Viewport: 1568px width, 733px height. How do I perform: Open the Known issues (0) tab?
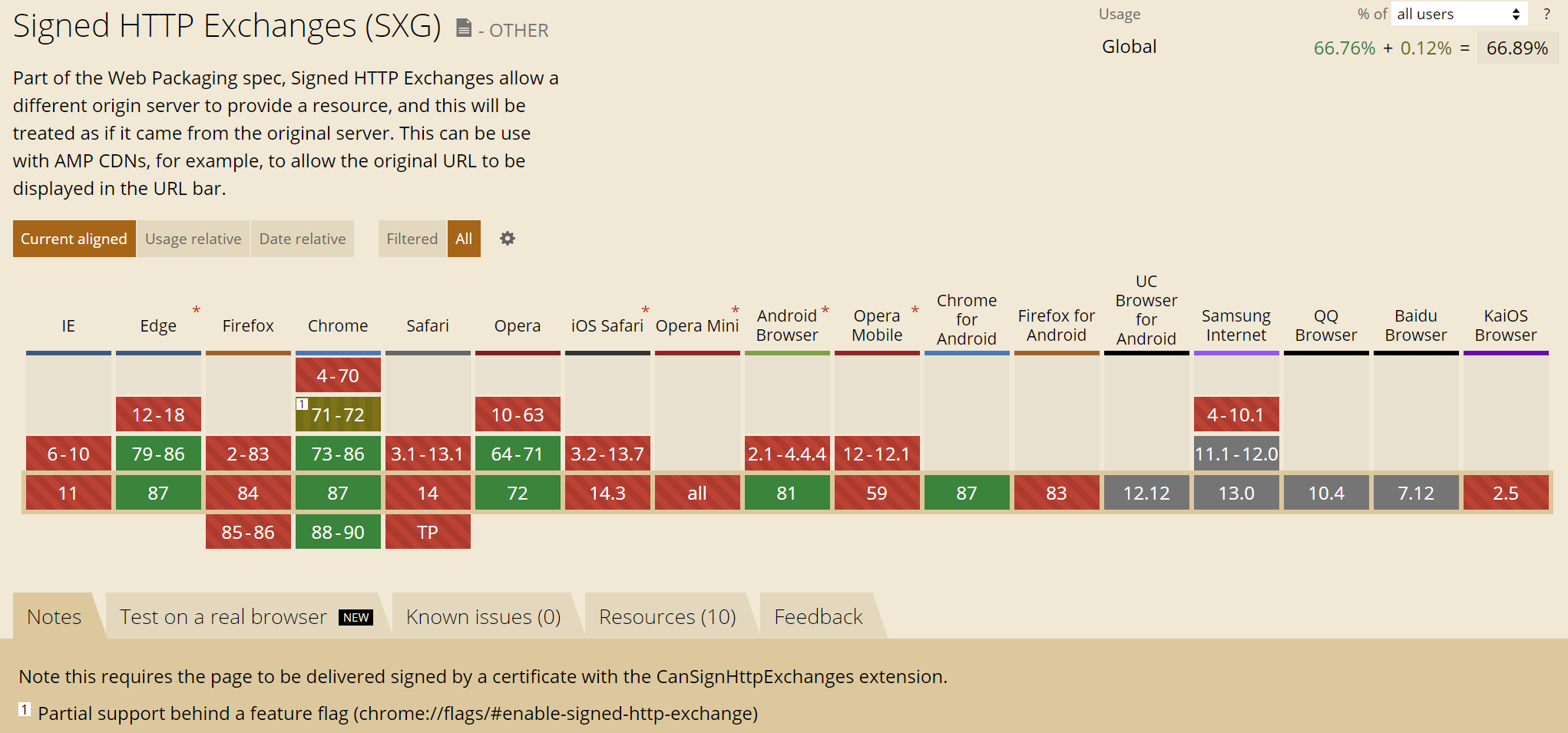tap(482, 616)
